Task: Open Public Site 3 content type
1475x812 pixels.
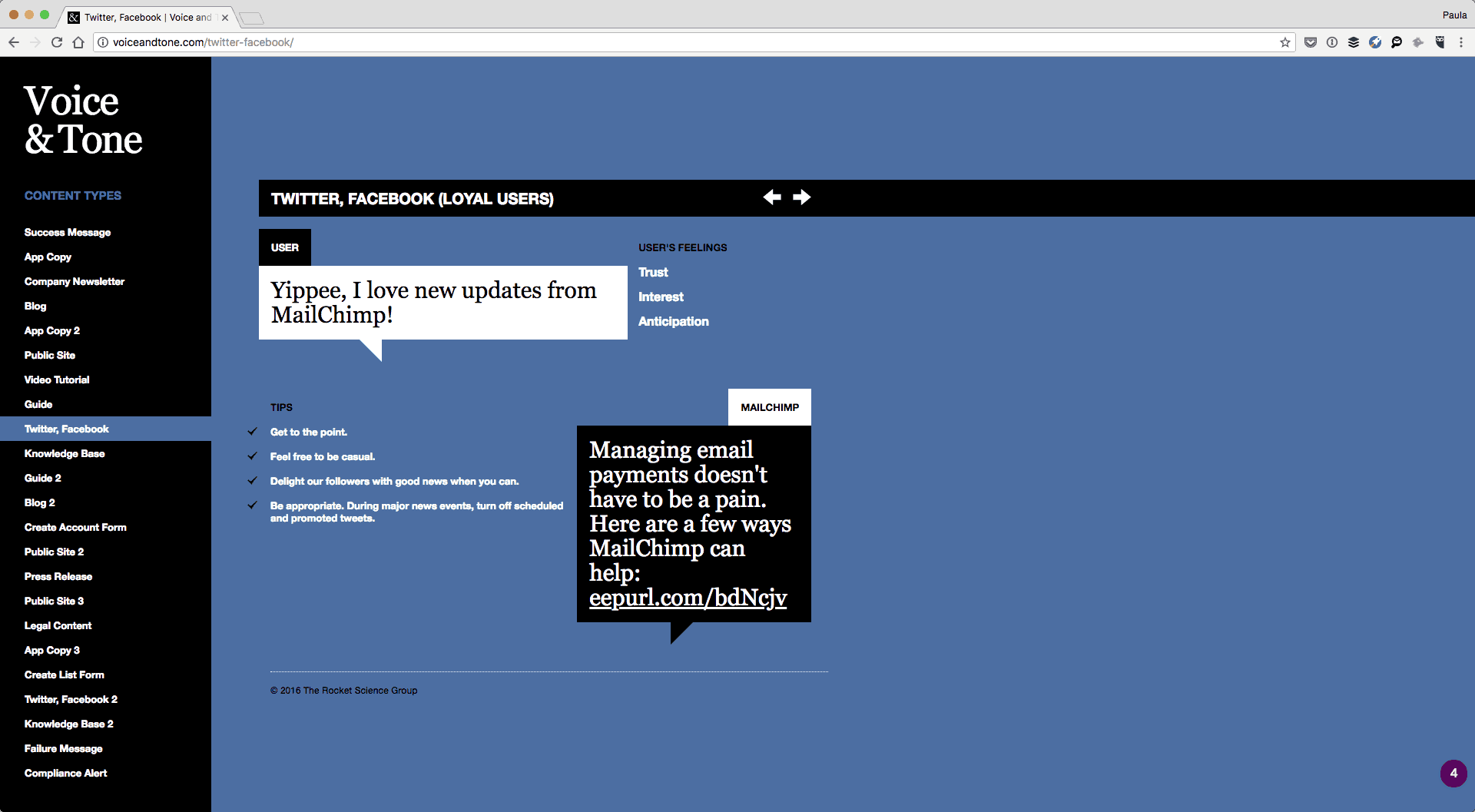Action: click(x=55, y=601)
